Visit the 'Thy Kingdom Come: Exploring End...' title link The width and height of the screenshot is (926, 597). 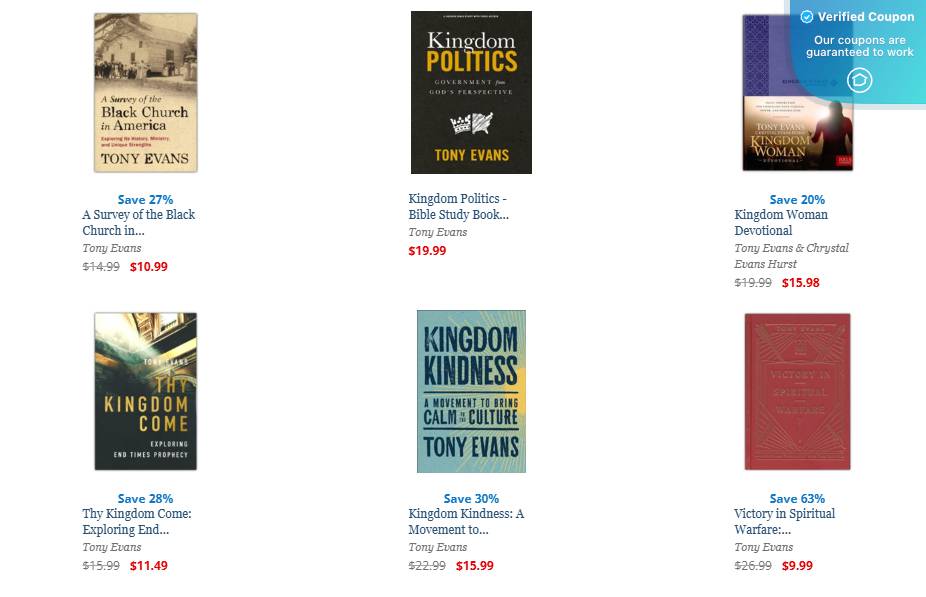click(137, 521)
